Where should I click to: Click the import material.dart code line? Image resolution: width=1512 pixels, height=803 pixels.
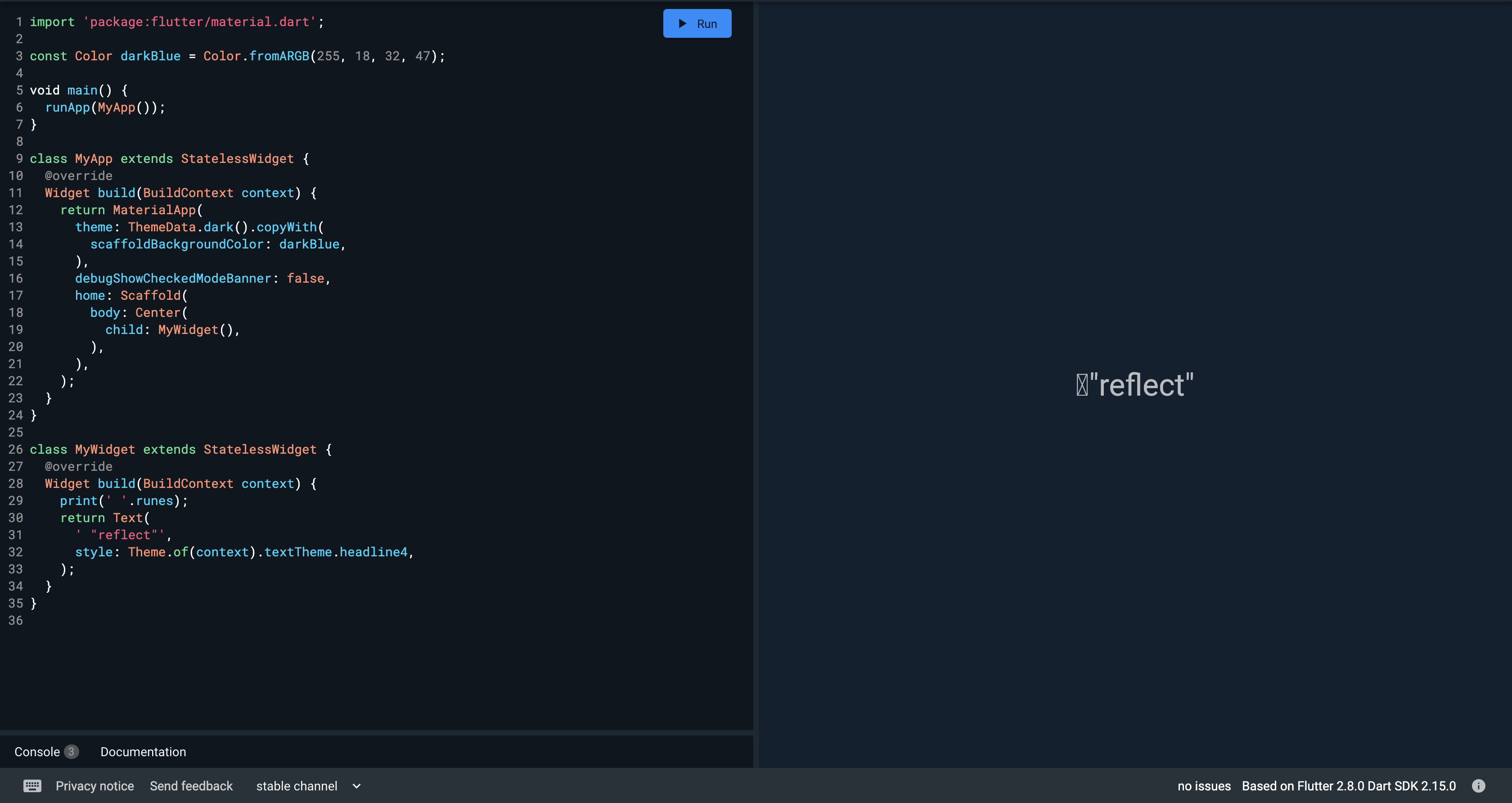[177, 22]
